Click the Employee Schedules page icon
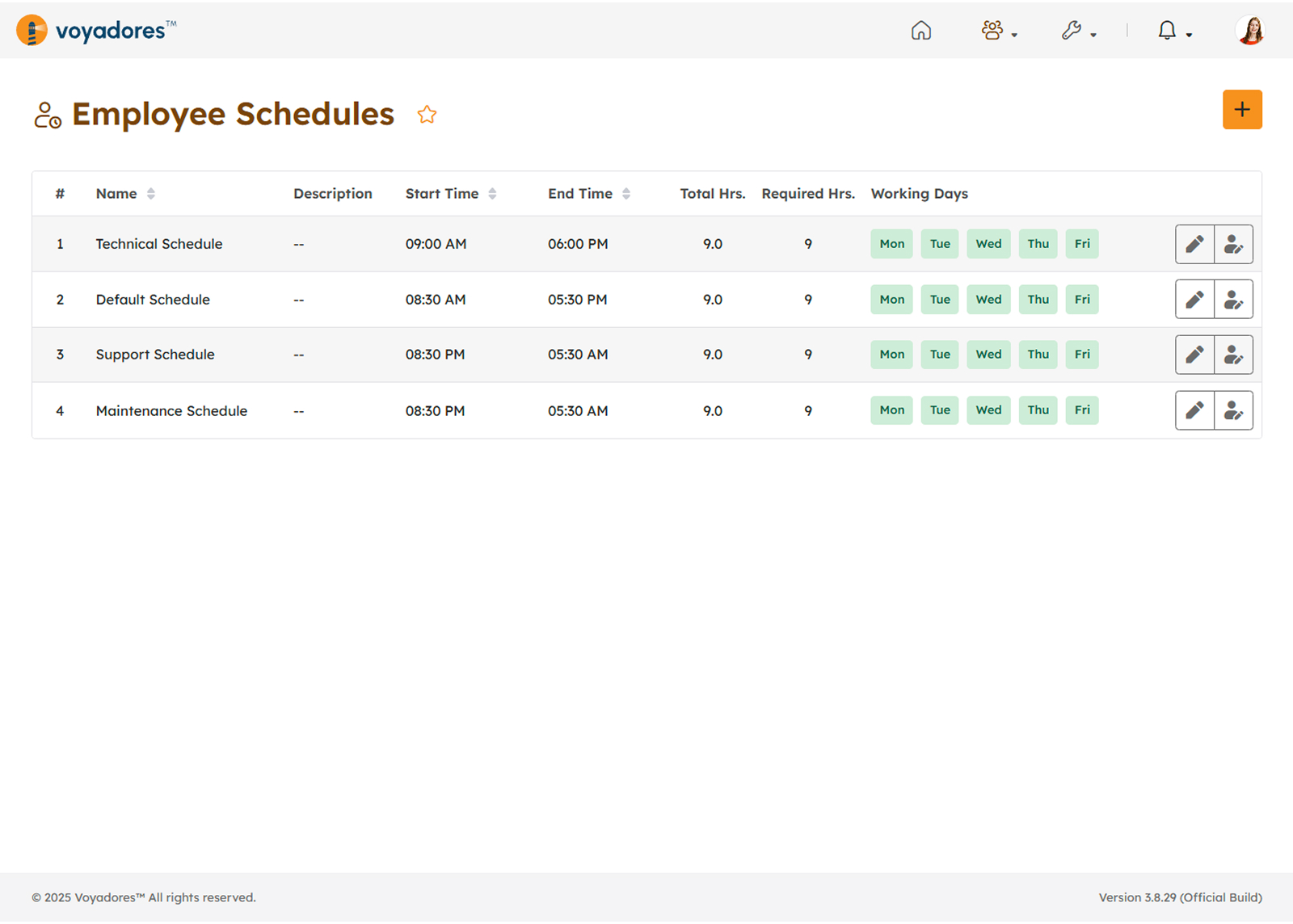This screenshot has height=924, width=1293. (x=48, y=115)
